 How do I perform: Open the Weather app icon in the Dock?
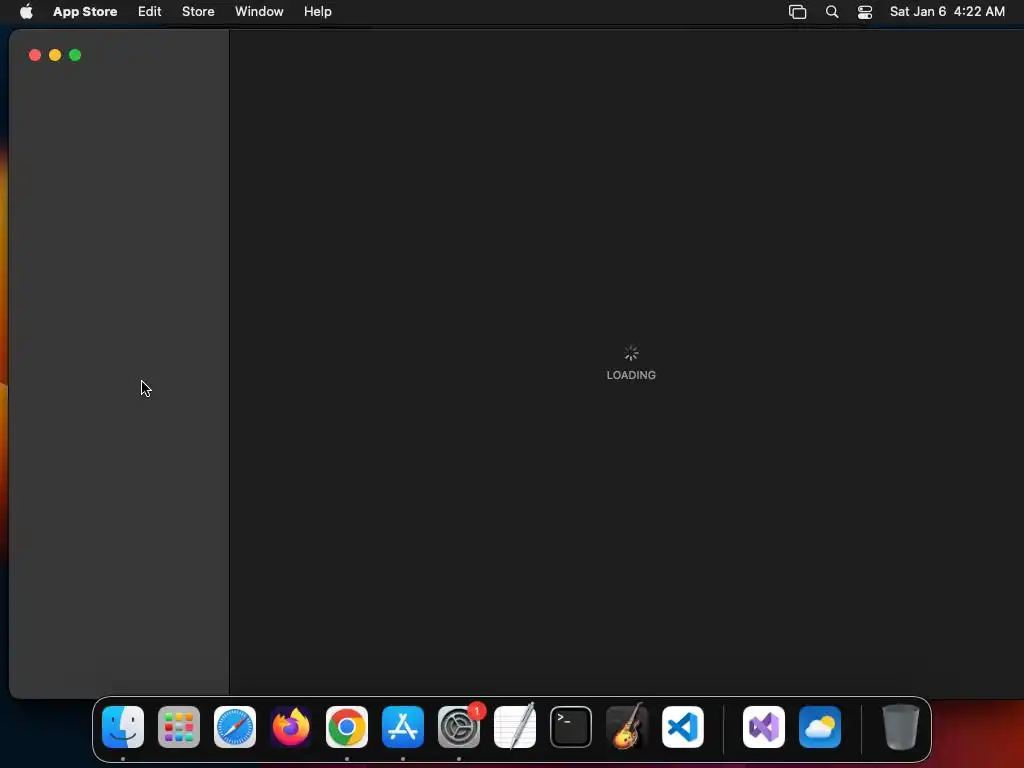pos(820,727)
